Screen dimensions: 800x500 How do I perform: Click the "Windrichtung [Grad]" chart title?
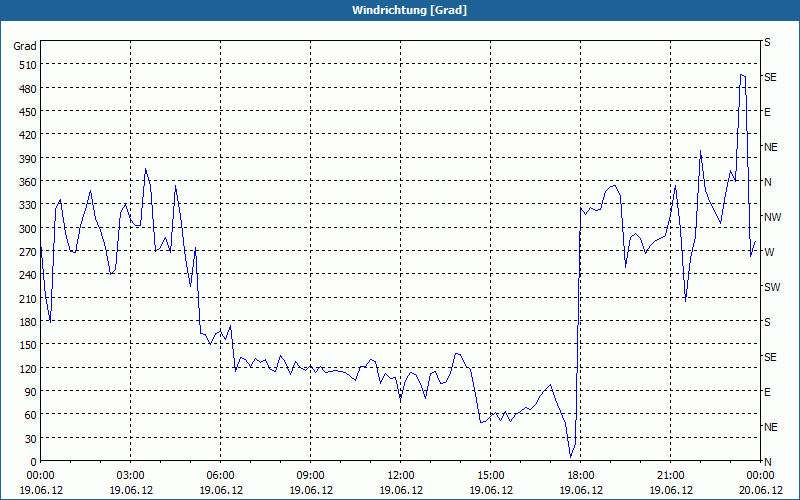coord(409,10)
